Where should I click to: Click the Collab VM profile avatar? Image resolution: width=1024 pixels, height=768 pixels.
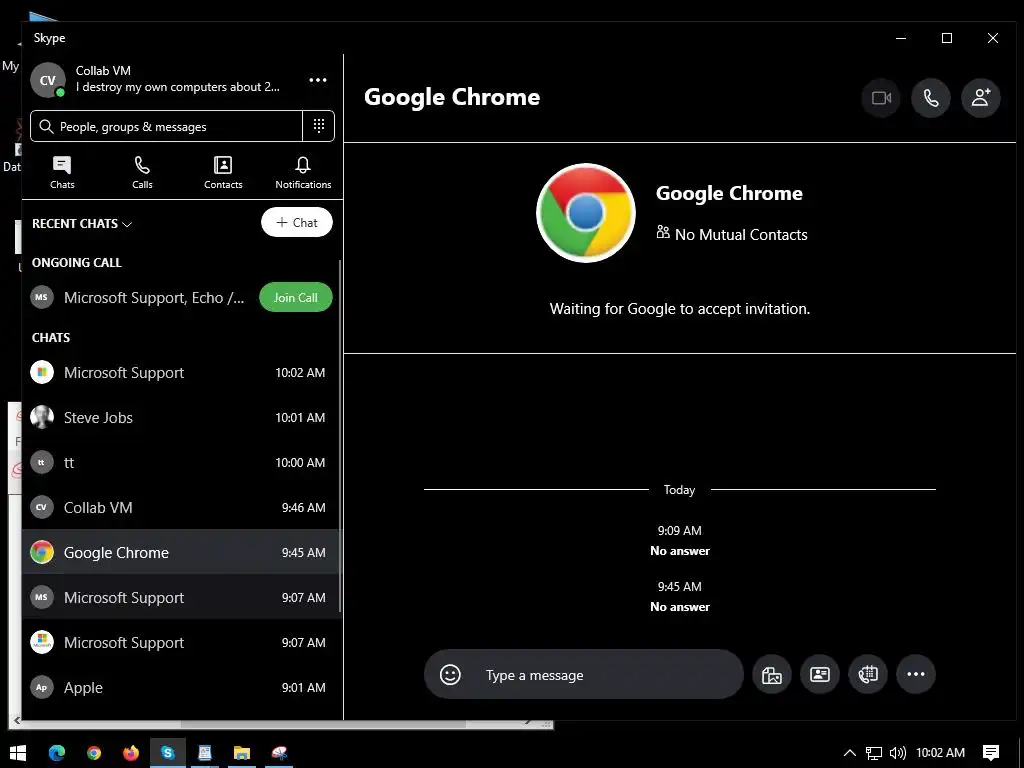tap(48, 80)
